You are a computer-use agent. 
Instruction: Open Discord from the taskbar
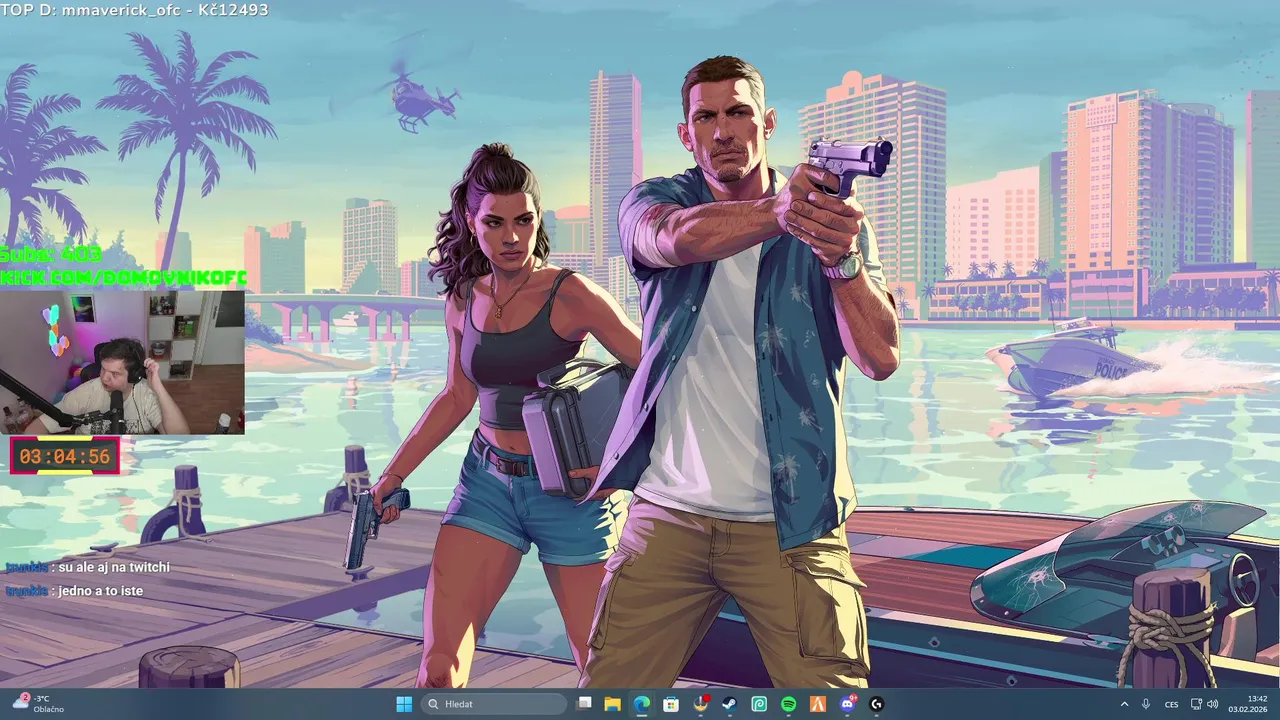848,704
